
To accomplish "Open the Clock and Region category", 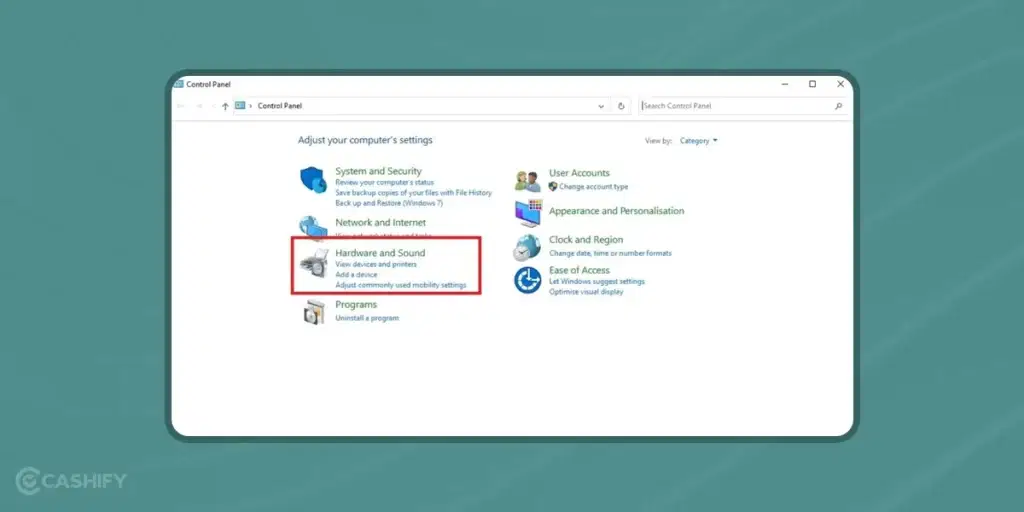I will (x=586, y=240).
